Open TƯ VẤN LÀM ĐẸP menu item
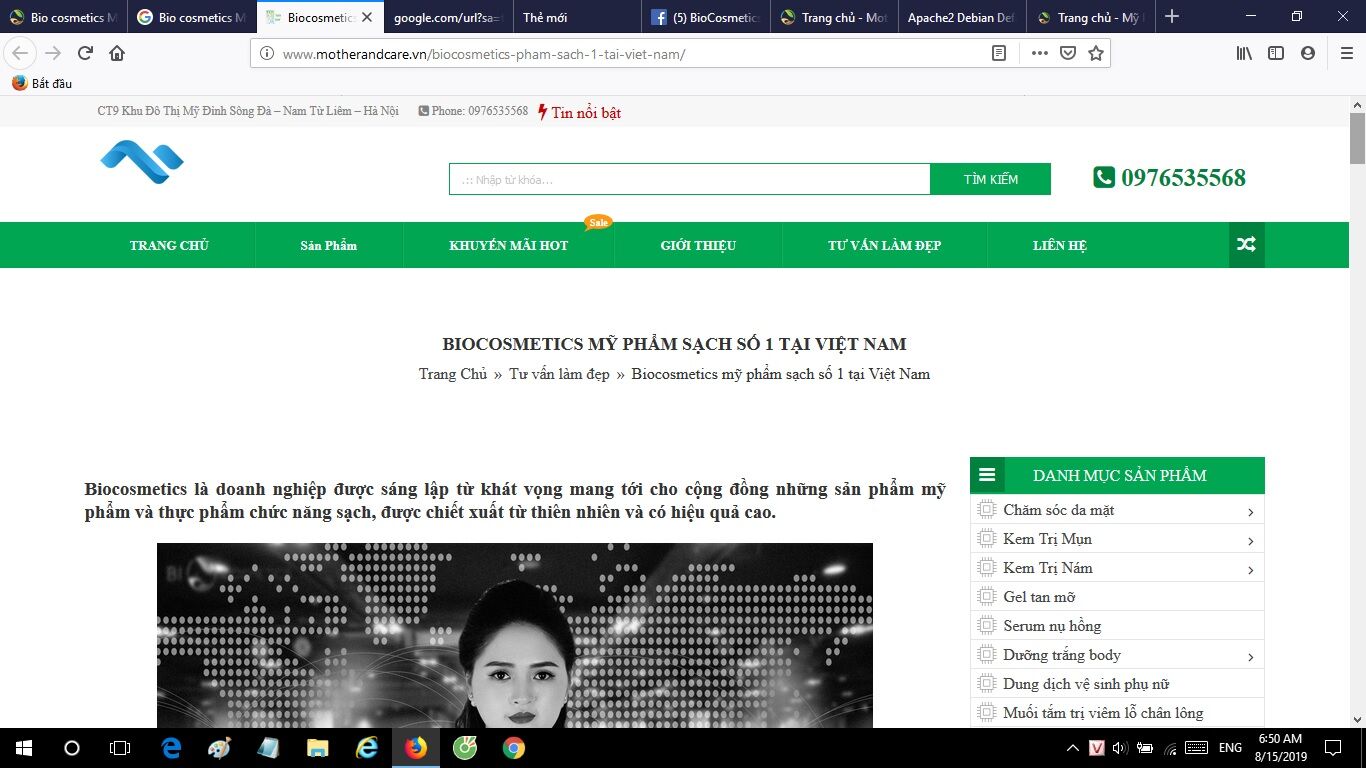This screenshot has width=1366, height=768. [x=885, y=245]
